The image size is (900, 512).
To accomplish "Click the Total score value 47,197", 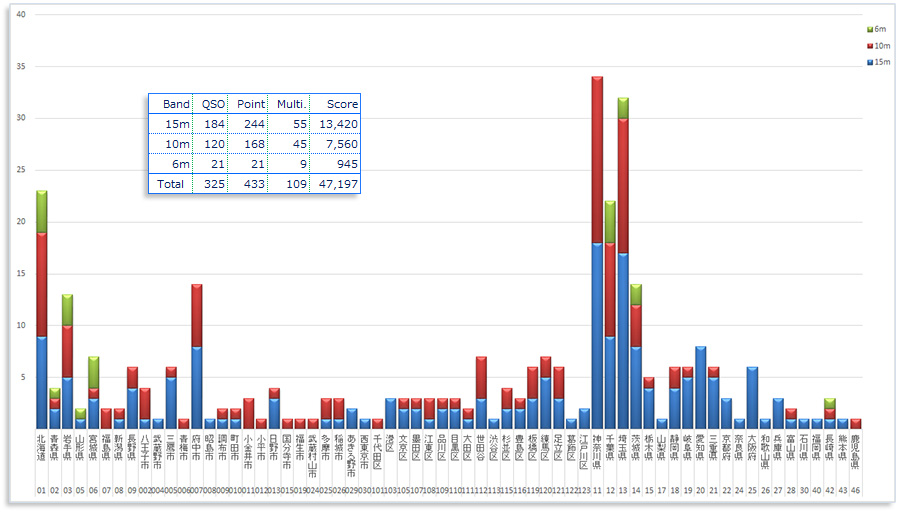I will [x=338, y=184].
